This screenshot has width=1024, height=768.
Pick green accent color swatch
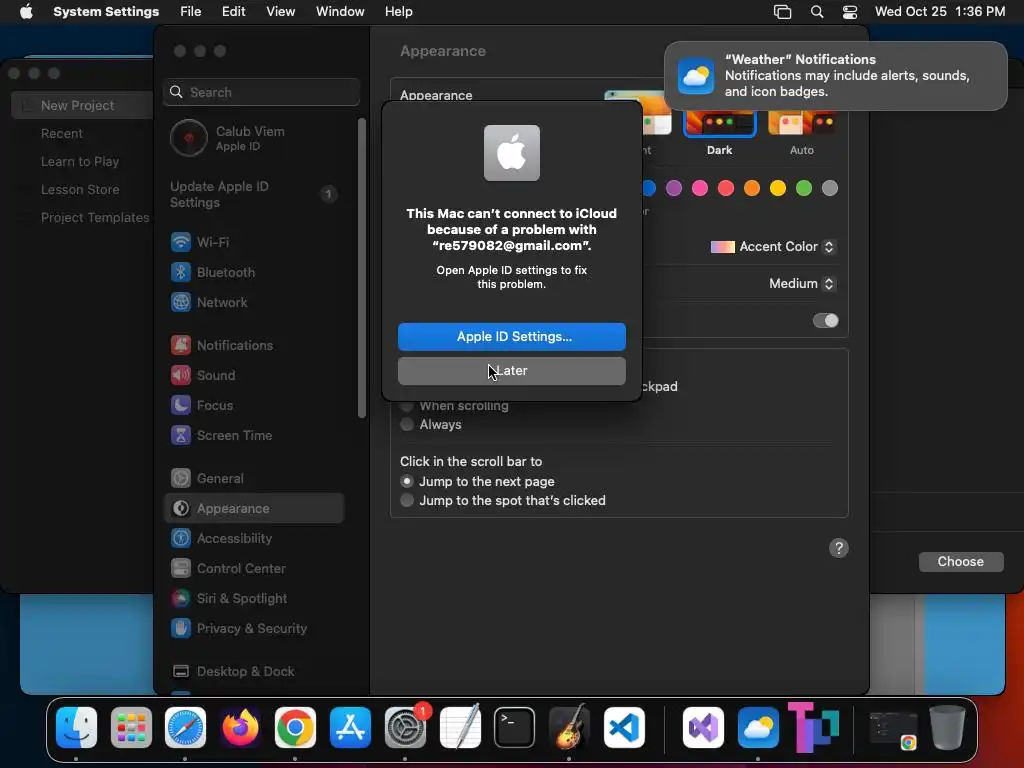(804, 189)
